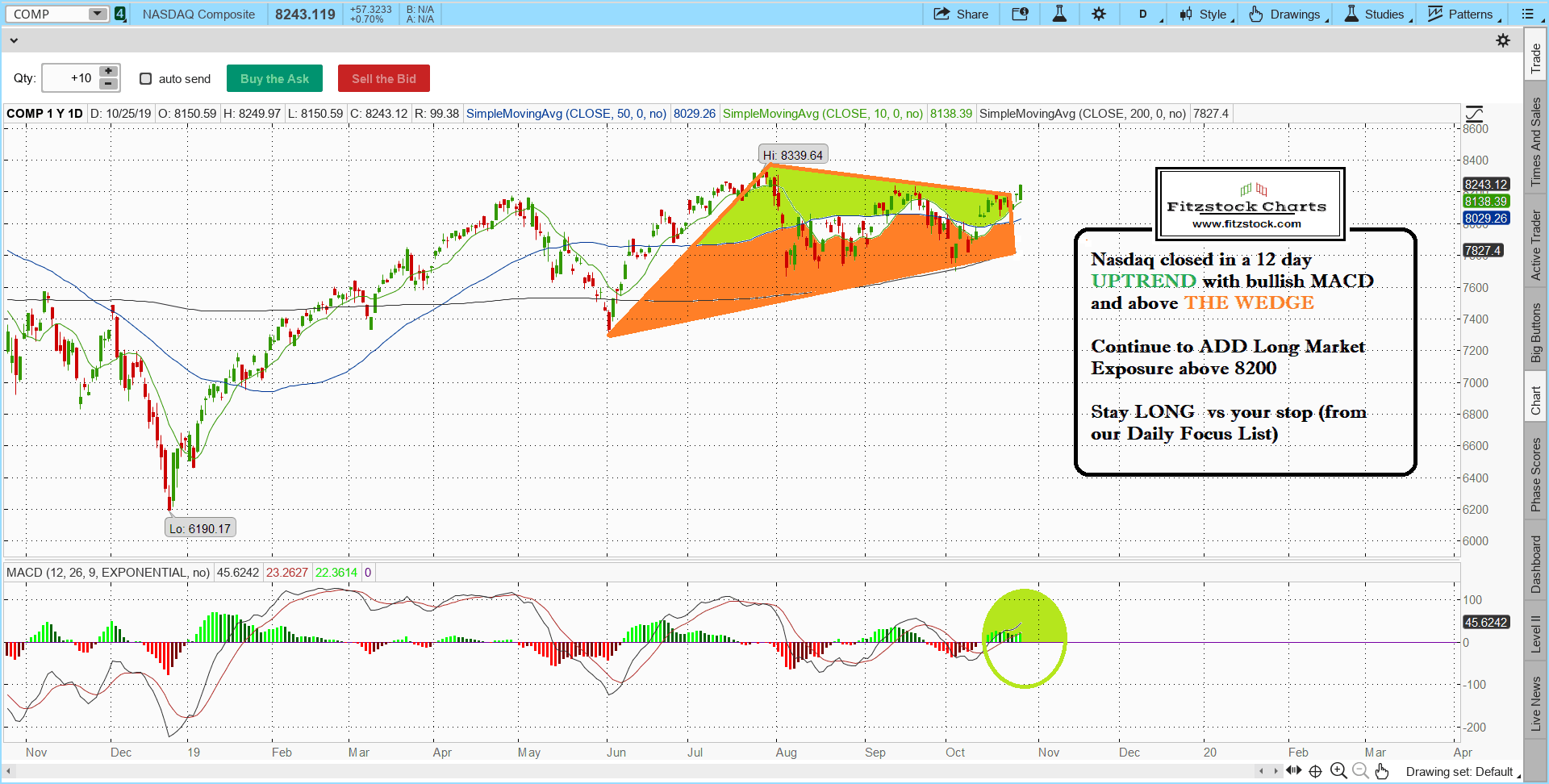Open the symbol info card icon
This screenshot has height=784, width=1549.
pos(1020,14)
